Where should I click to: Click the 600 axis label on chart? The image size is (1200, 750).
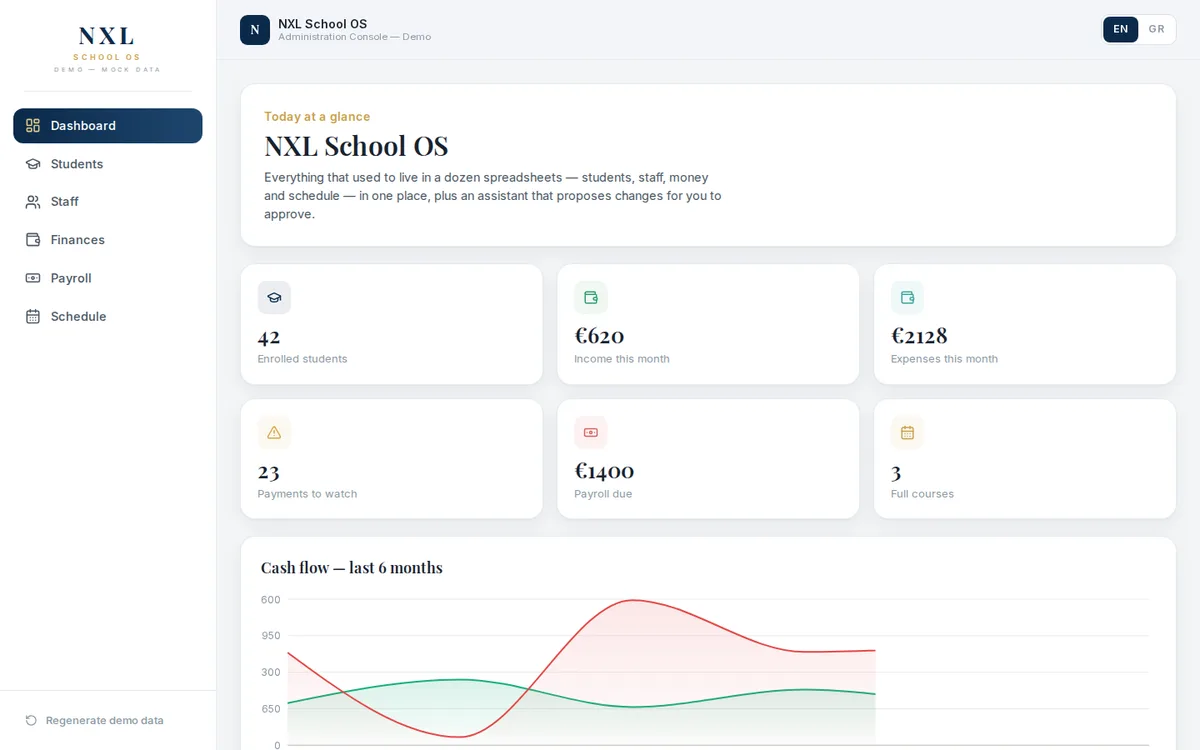point(271,600)
